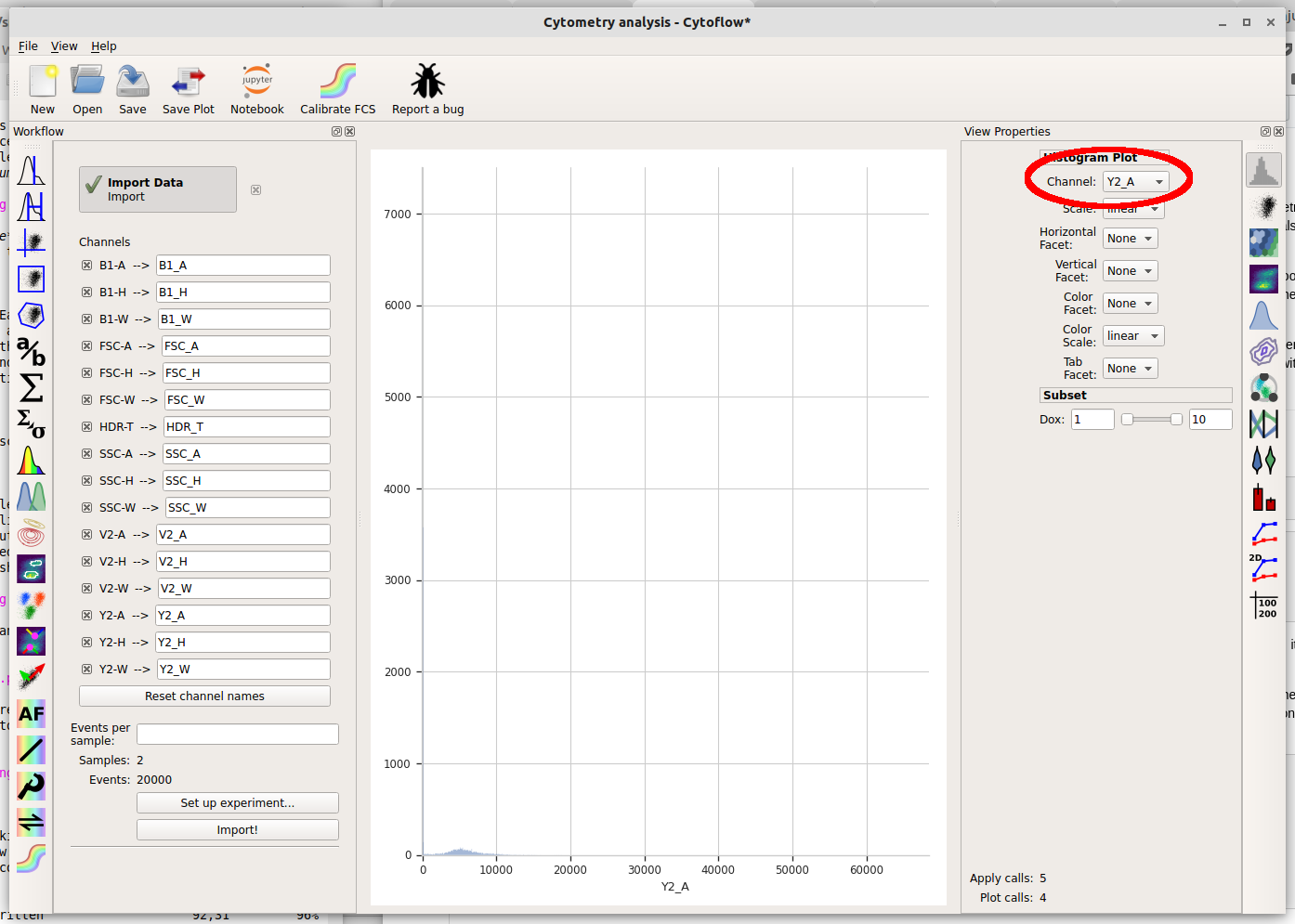Click the Calibrate FCS toolbar icon

point(338,82)
